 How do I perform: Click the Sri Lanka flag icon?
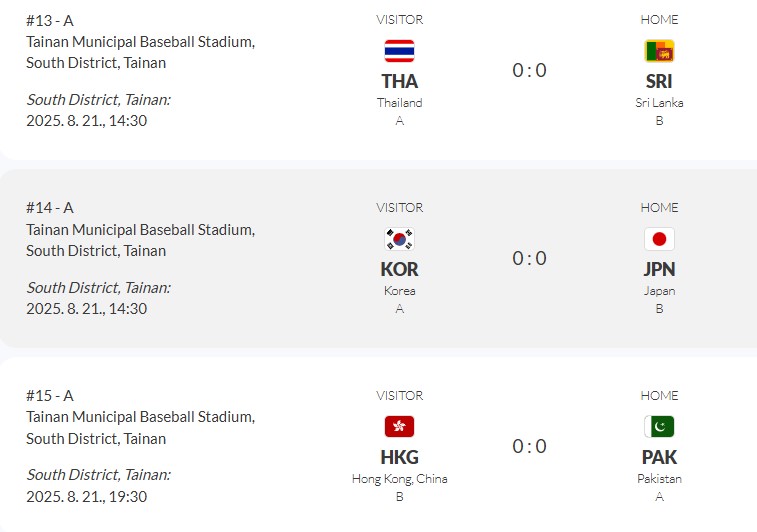(x=659, y=51)
